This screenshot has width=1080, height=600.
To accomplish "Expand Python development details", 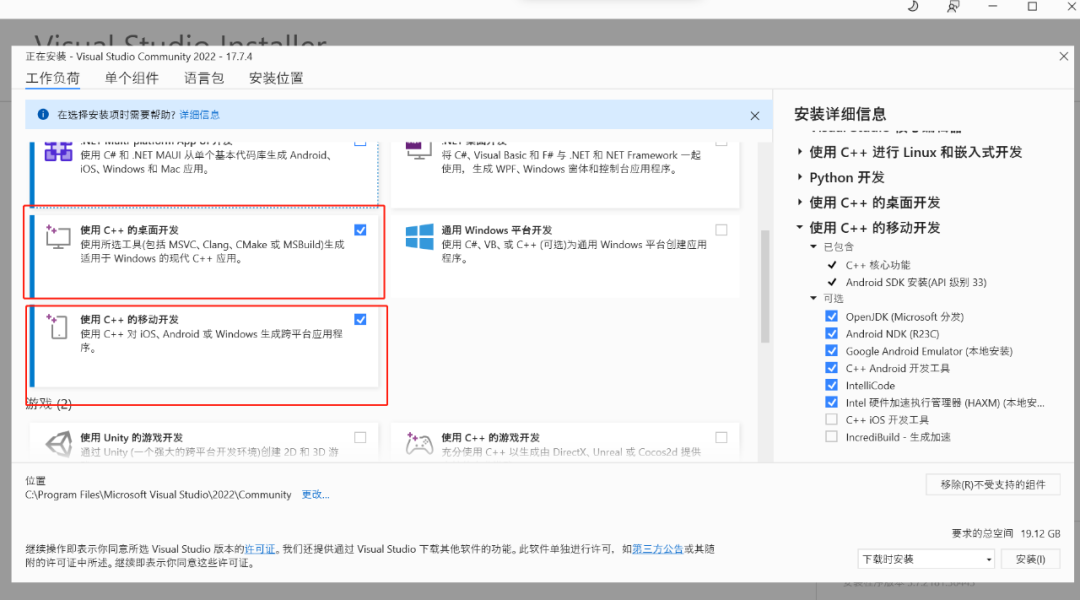I will (800, 177).
